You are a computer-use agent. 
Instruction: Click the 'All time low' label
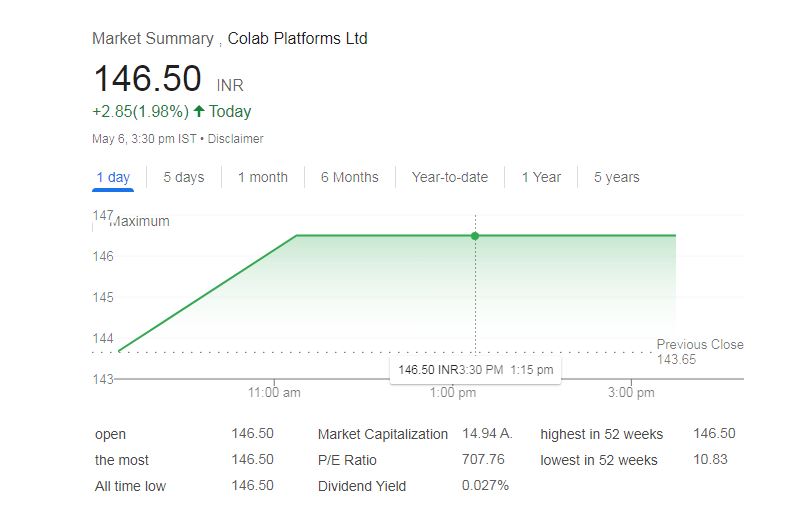[x=130, y=486]
